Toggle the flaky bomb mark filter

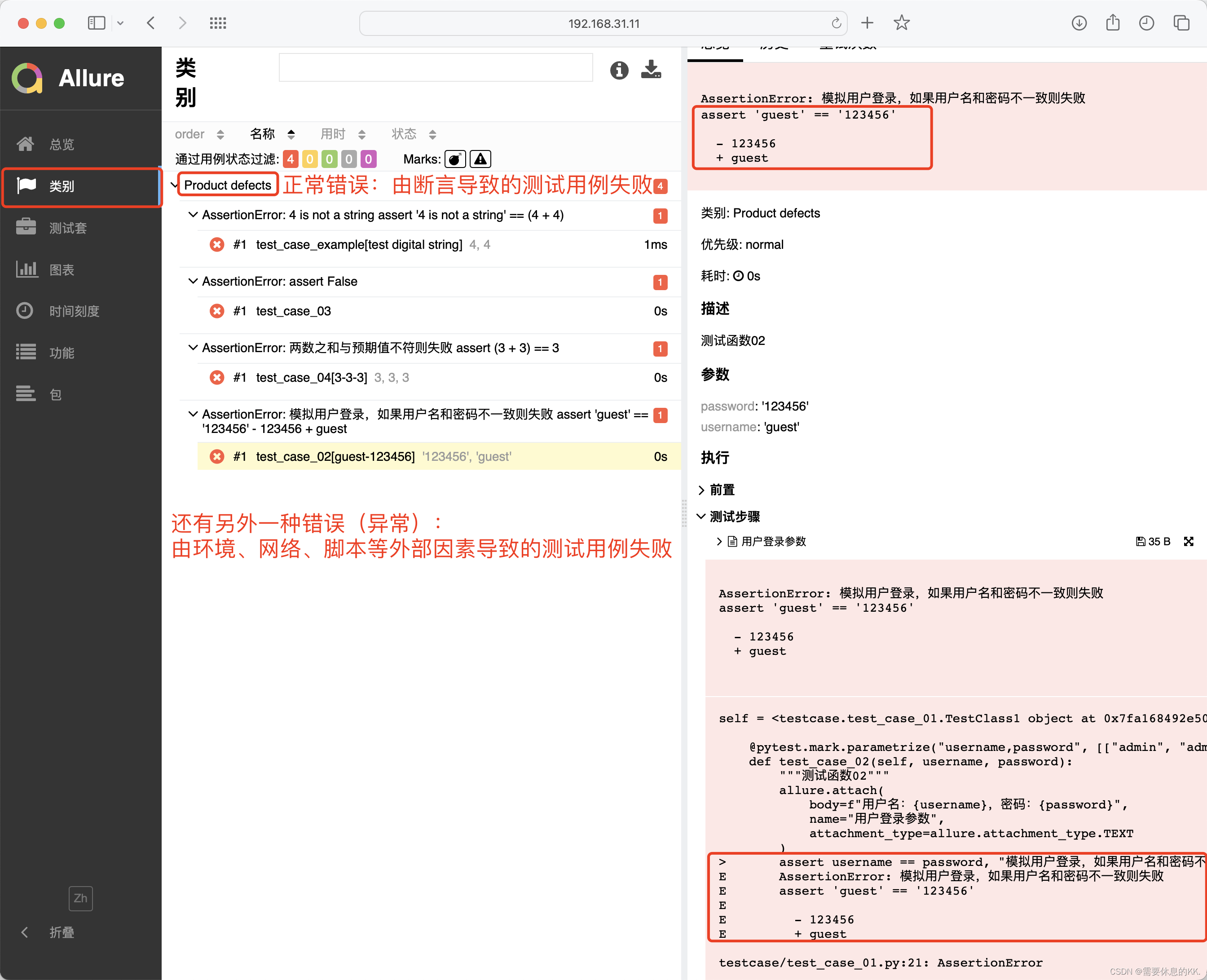click(455, 159)
